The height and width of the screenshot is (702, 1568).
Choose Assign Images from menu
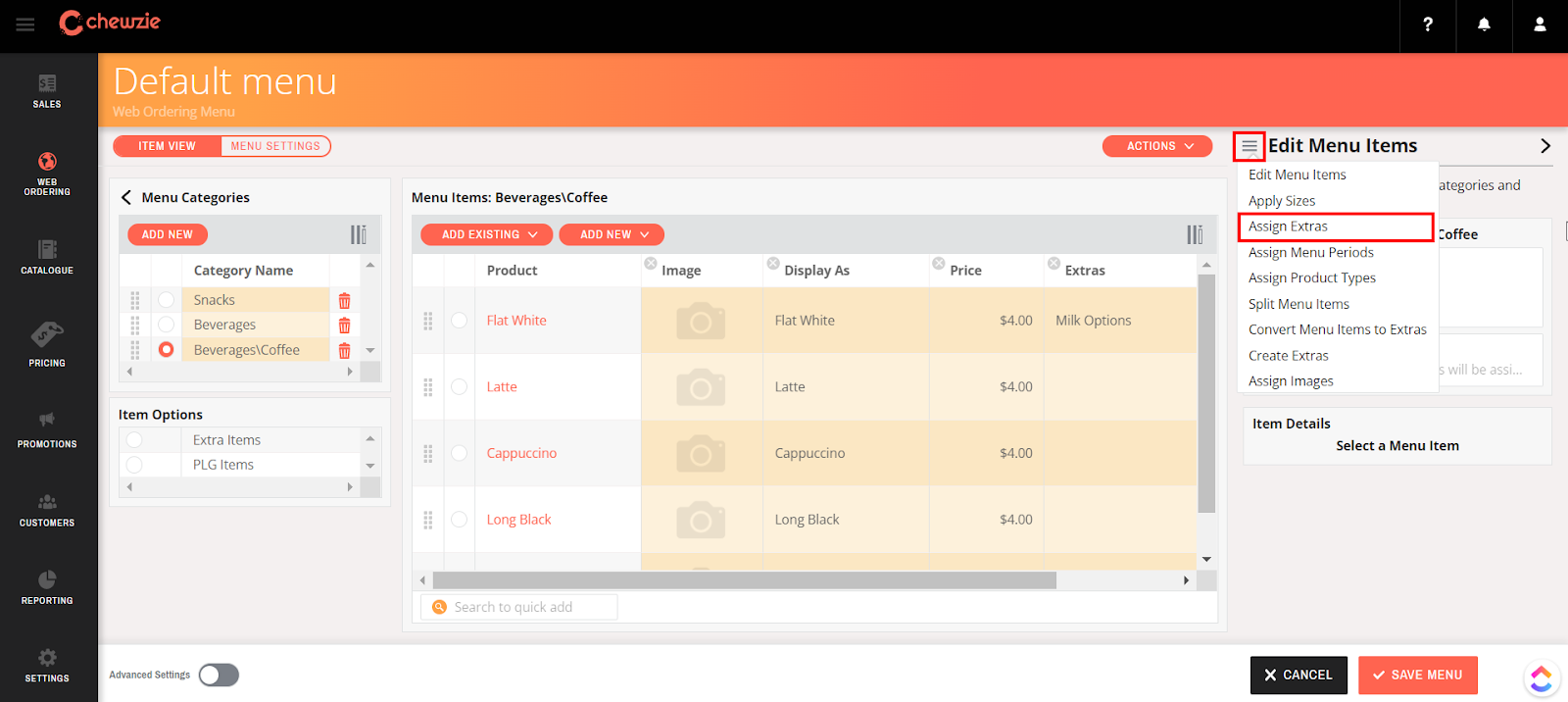pos(1291,381)
